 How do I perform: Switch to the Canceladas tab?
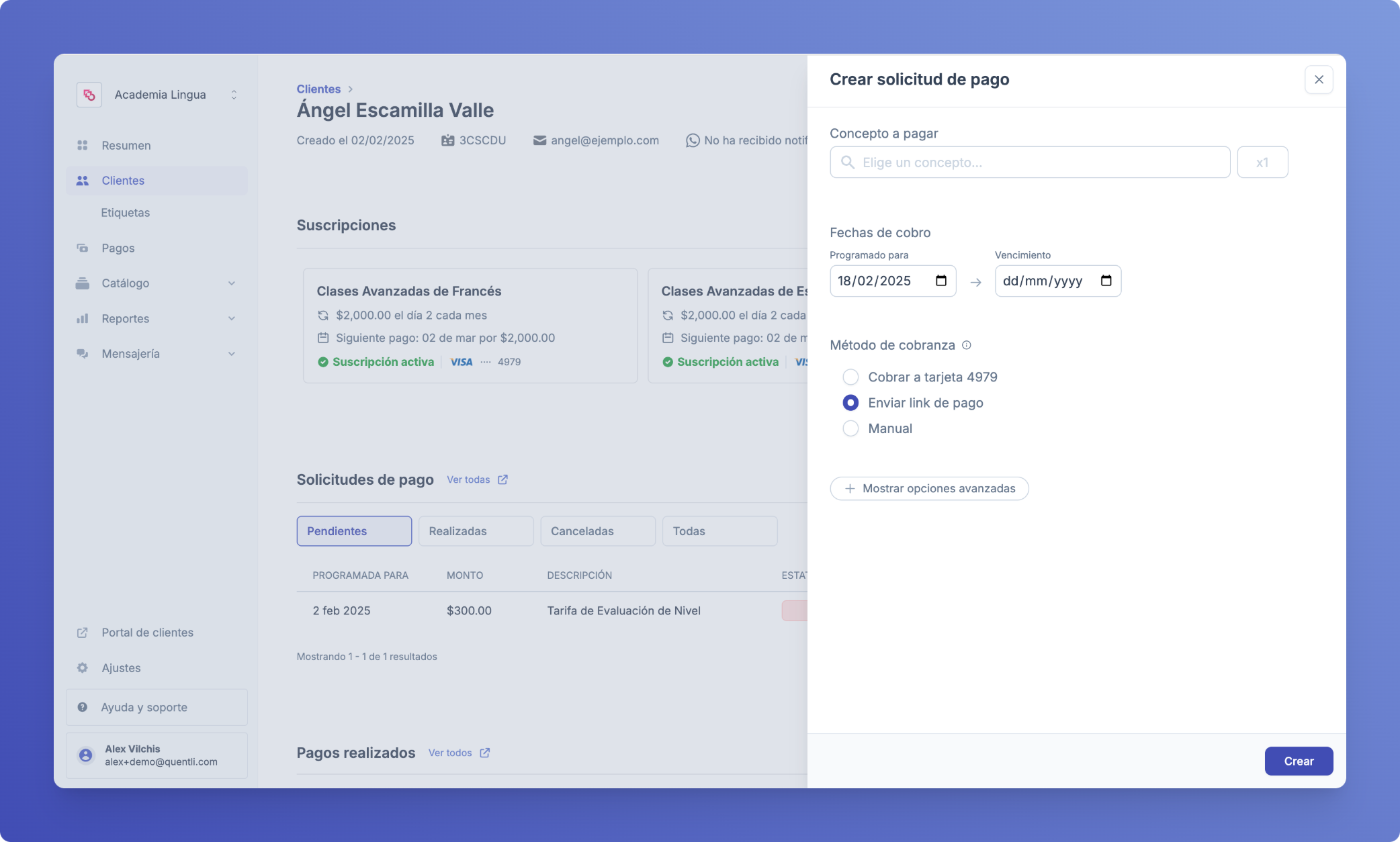(597, 531)
